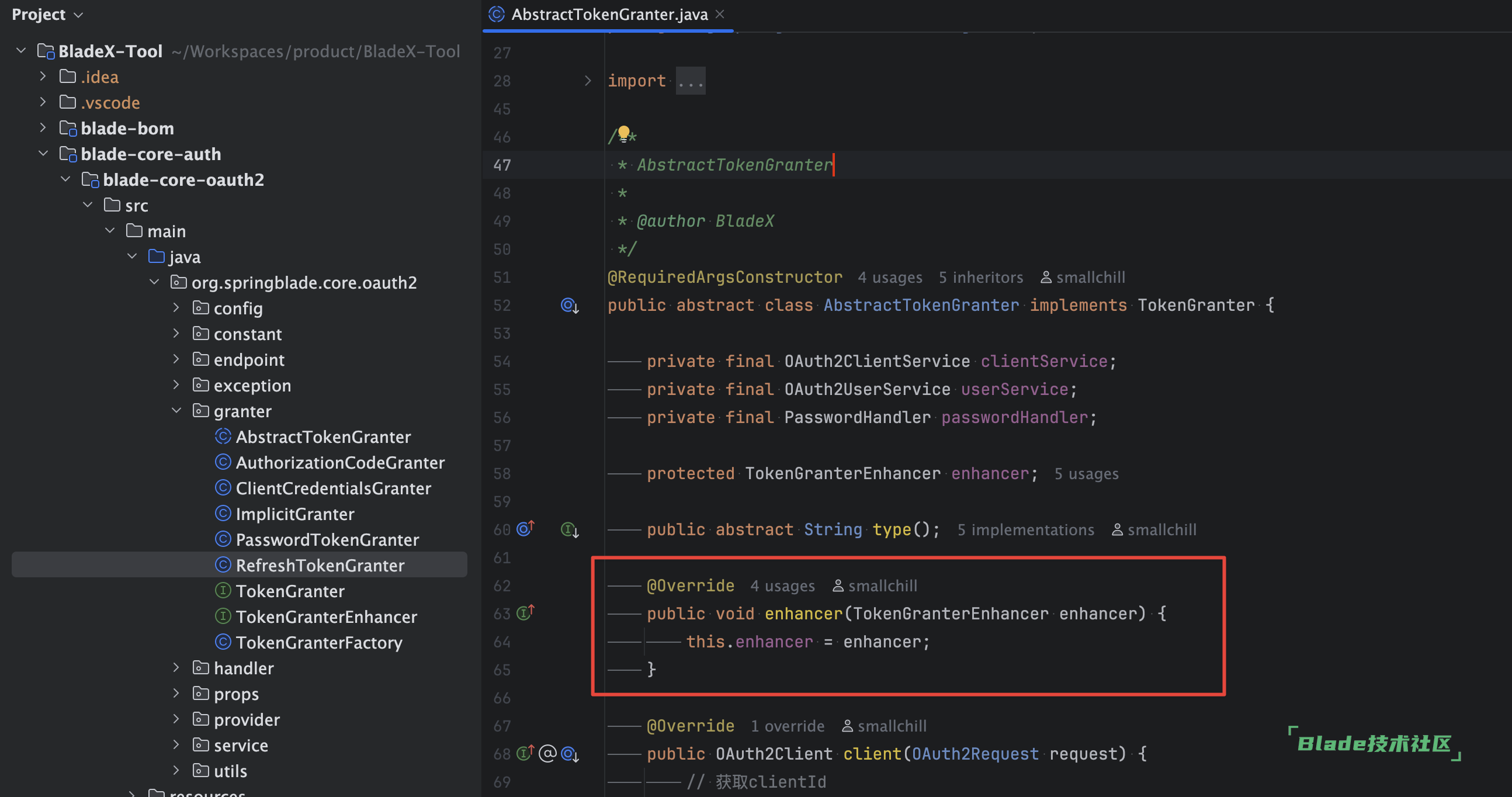This screenshot has height=797, width=1512.
Task: Click the package icon beside config
Action: 201,307
